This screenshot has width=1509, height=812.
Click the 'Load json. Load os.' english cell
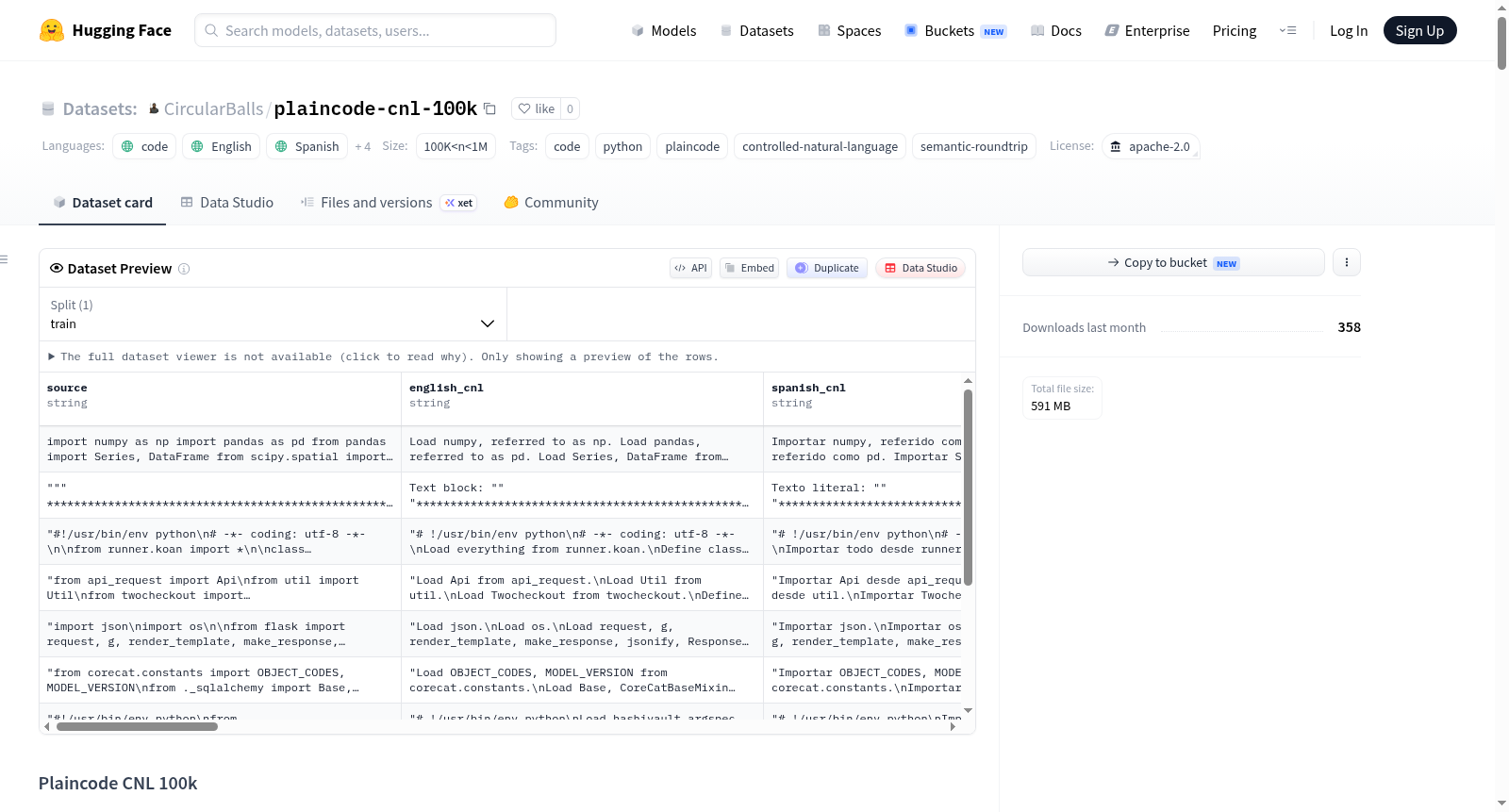[583, 634]
